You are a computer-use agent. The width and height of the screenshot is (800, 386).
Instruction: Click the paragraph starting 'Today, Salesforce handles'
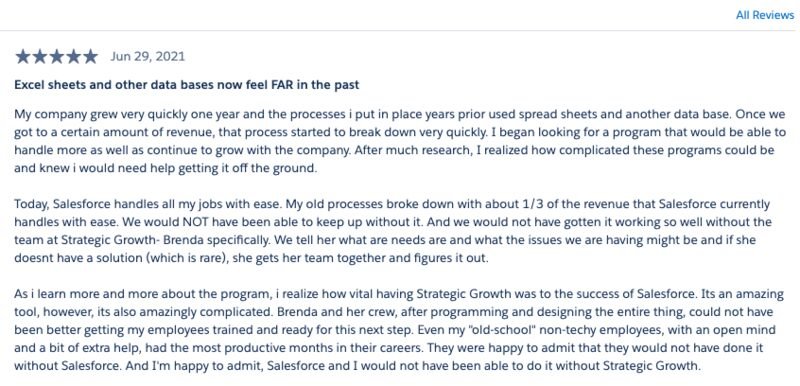click(393, 231)
